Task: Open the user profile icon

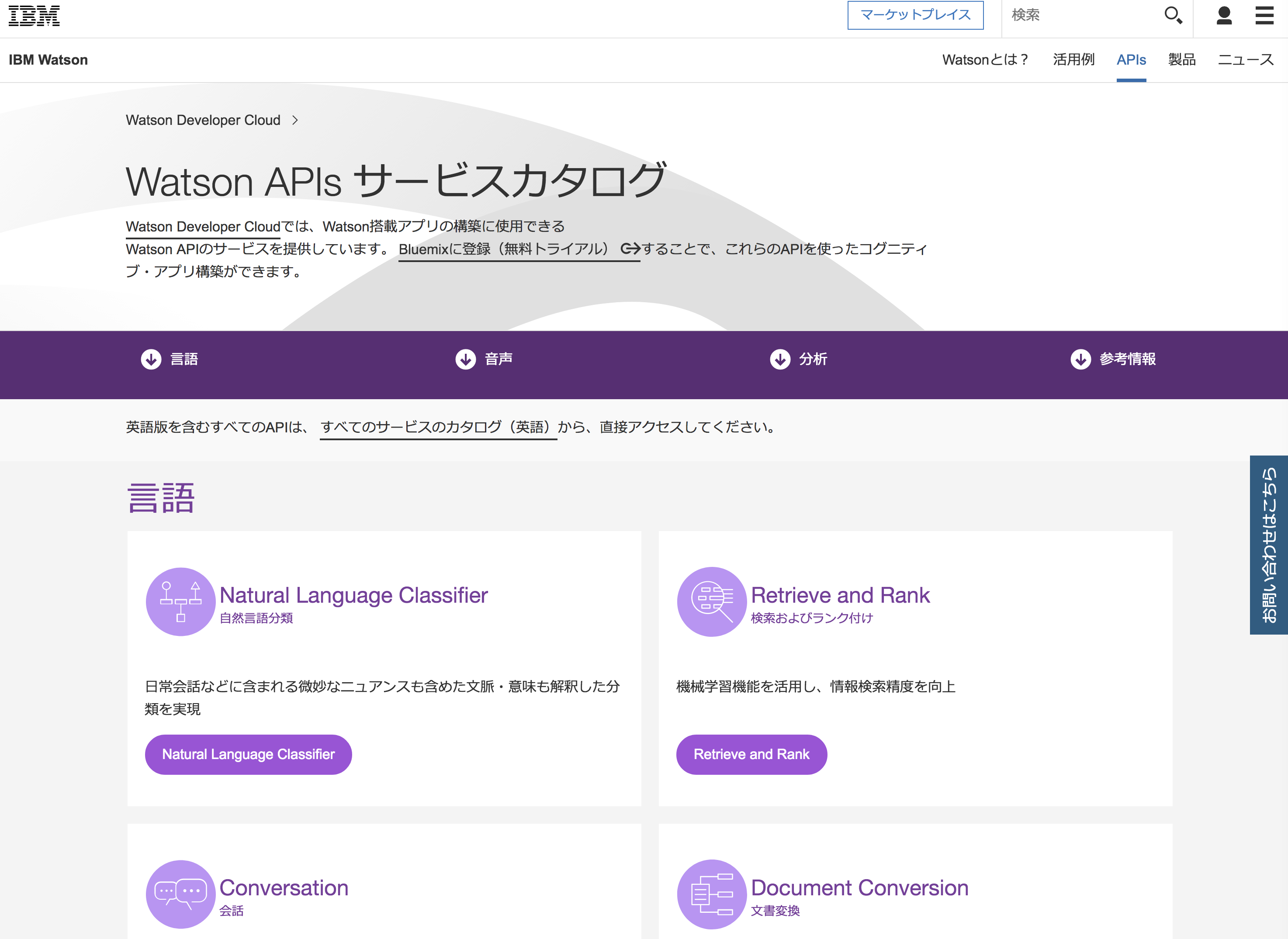Action: pyautogui.click(x=1224, y=15)
